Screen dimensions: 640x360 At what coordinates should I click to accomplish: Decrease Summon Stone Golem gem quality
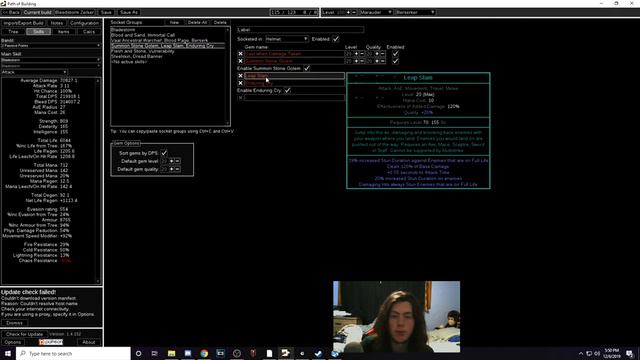pos(383,61)
